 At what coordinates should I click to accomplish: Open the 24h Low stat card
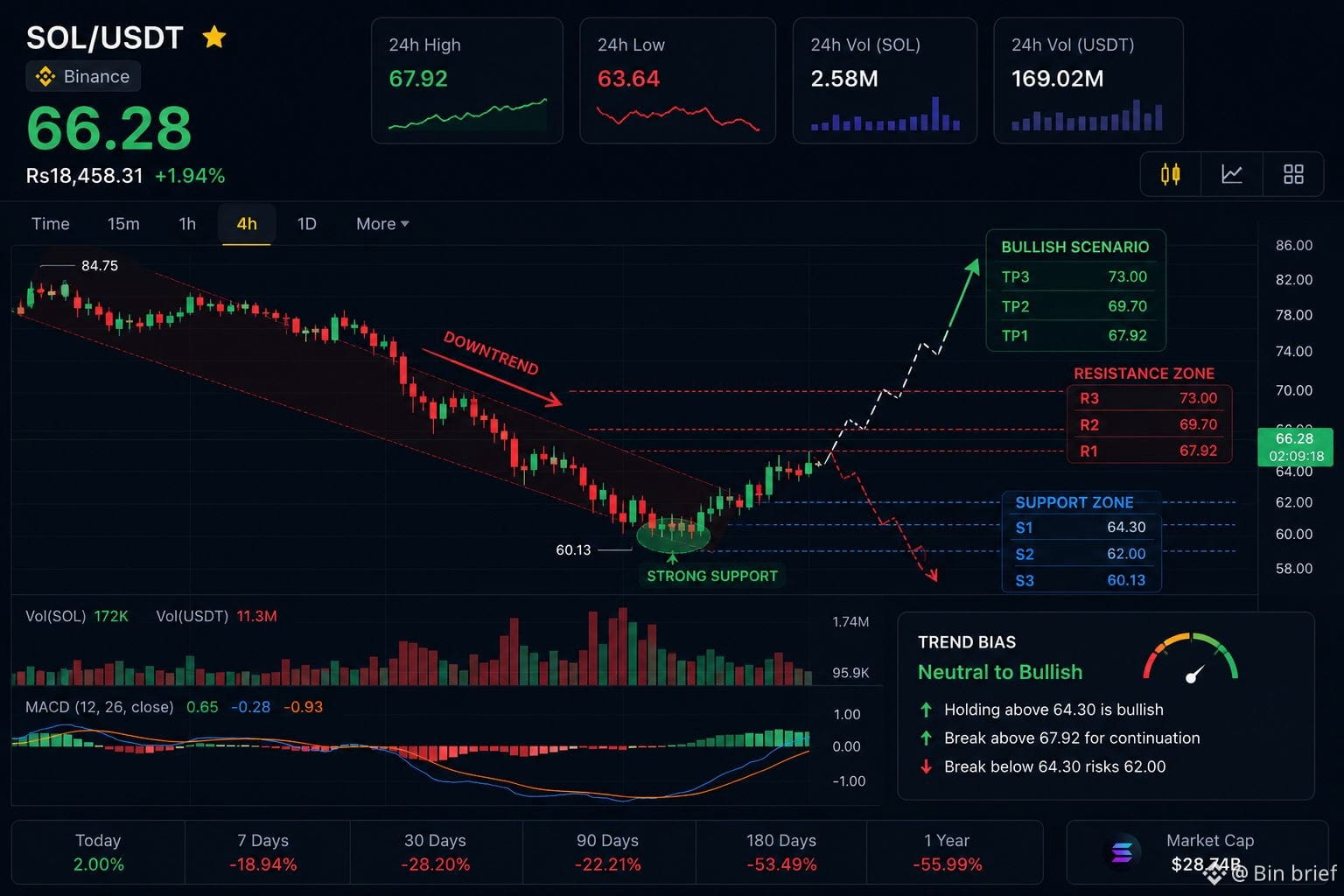coord(678,80)
